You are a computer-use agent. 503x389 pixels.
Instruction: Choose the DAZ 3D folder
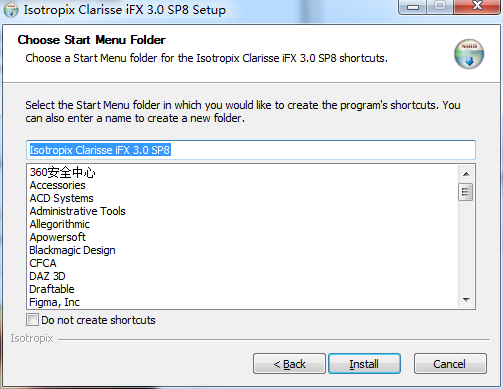point(47,276)
